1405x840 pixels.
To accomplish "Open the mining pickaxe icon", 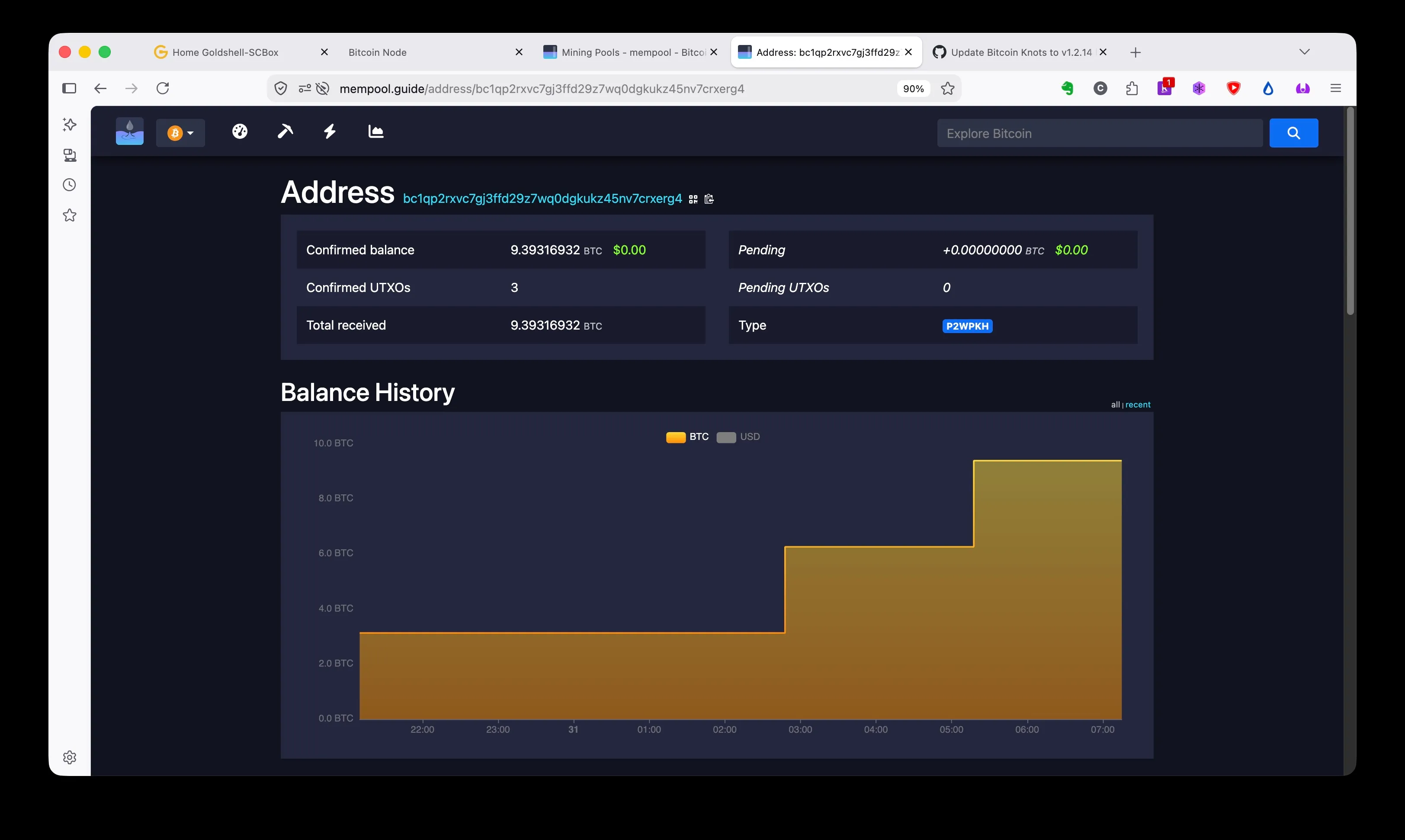I will pyautogui.click(x=285, y=132).
